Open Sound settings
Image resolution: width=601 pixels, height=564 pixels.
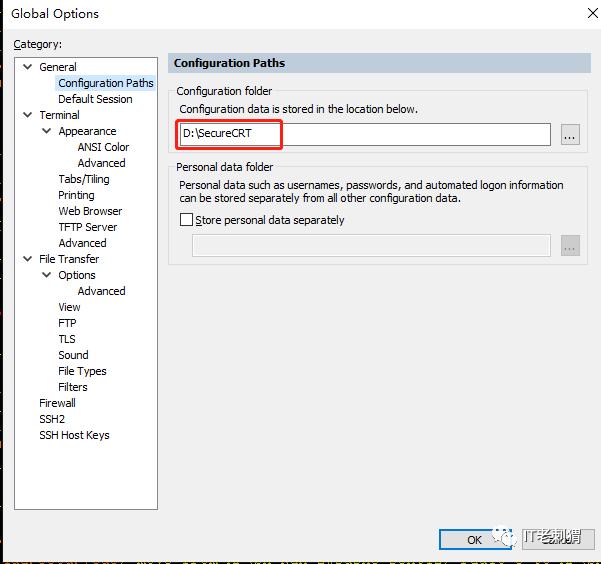coord(73,355)
